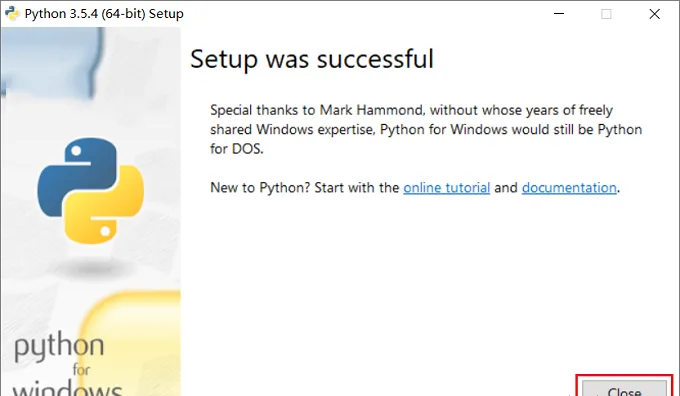Image resolution: width=680 pixels, height=396 pixels.
Task: Open the documentation link
Action: coord(569,187)
